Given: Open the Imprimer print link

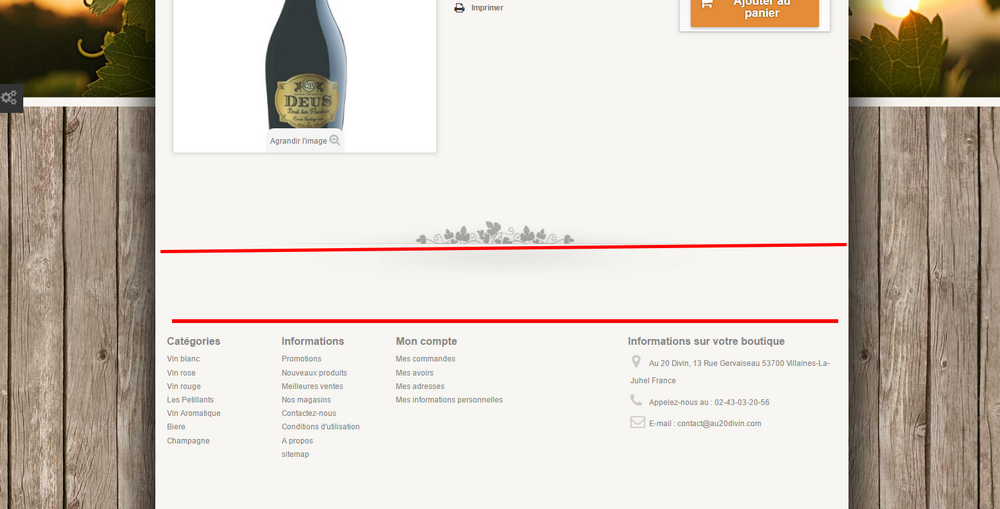Looking at the screenshot, I should (487, 8).
